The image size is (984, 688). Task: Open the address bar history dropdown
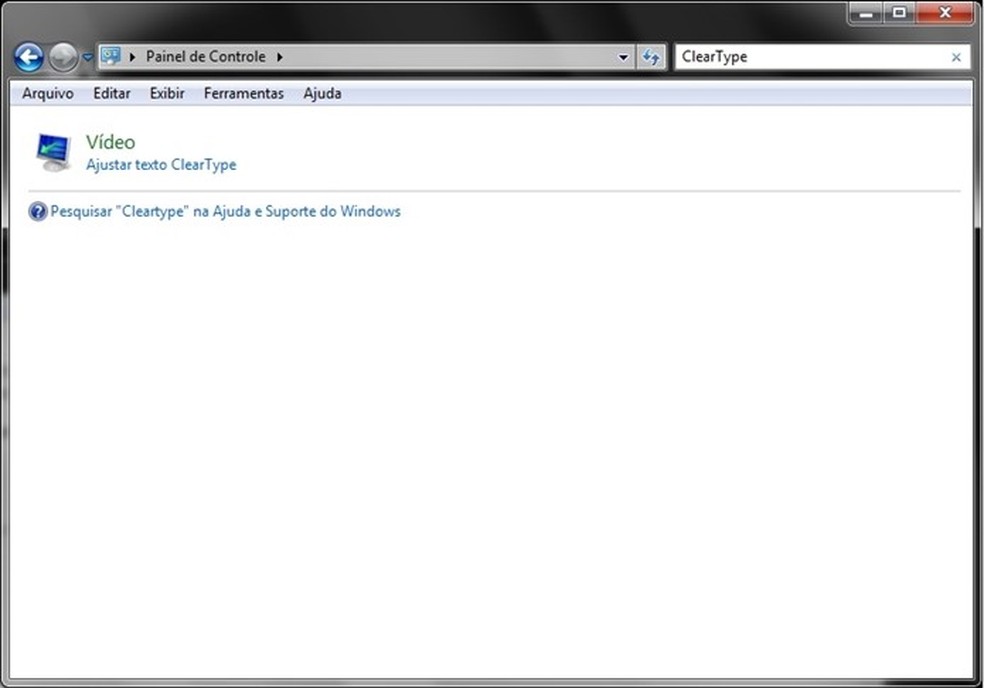(623, 57)
